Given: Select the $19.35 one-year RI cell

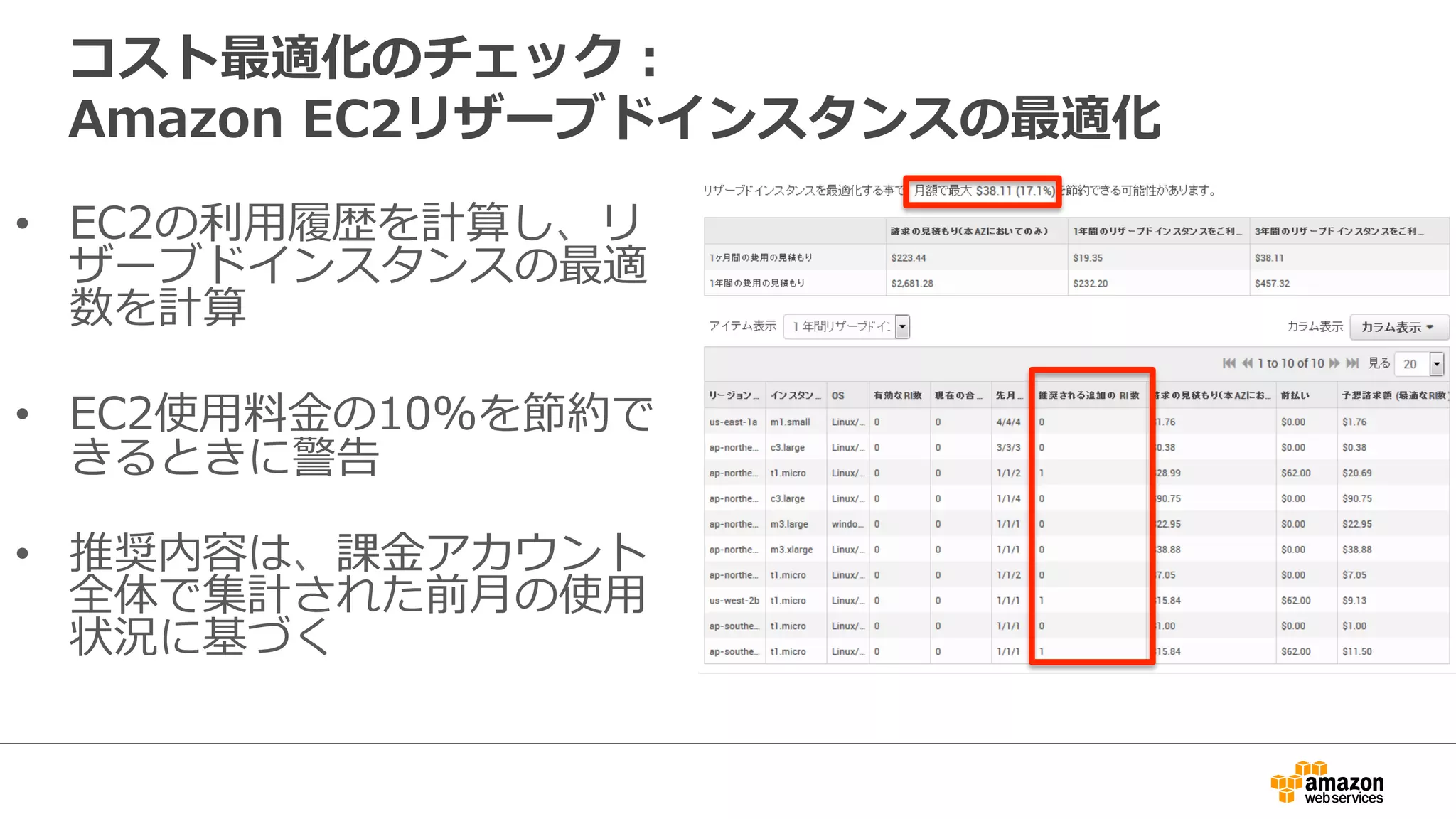Looking at the screenshot, I should (x=1158, y=258).
